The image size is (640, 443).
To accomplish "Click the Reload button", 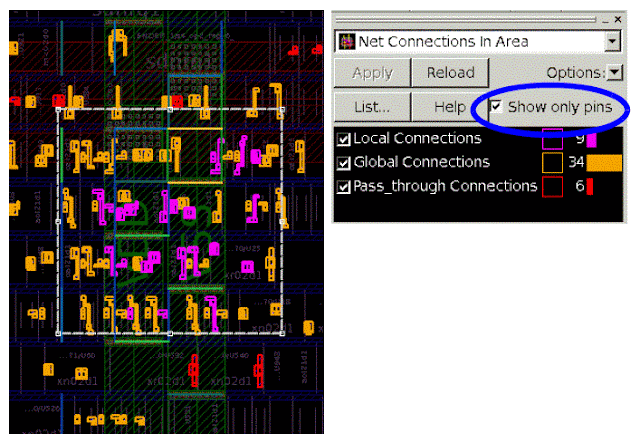I will click(x=450, y=73).
